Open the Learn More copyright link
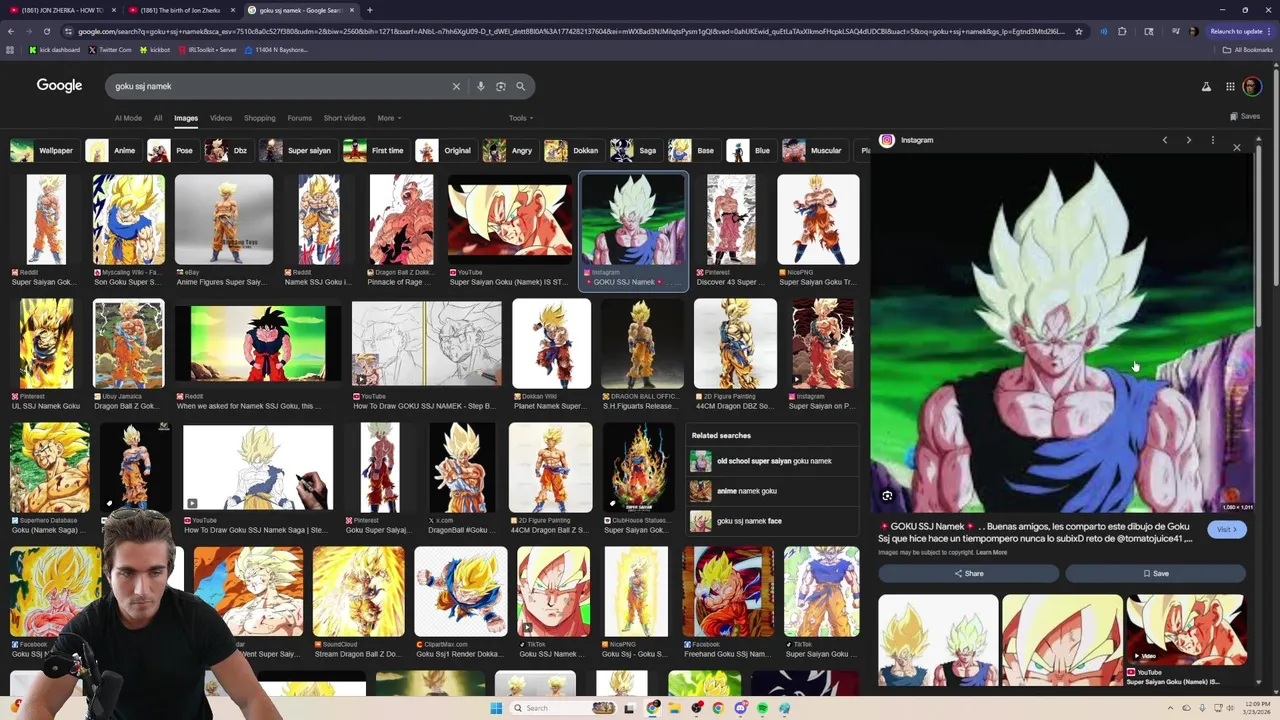The height and width of the screenshot is (720, 1280). click(x=992, y=552)
